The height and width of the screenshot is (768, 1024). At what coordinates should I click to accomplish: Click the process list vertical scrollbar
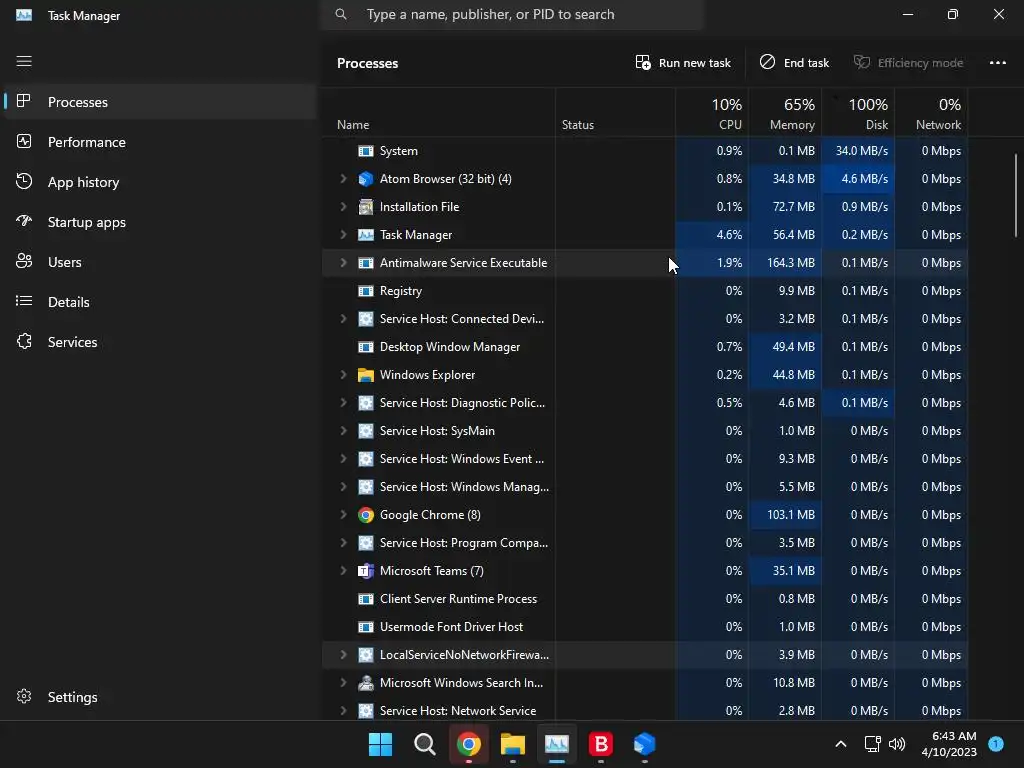(x=1016, y=195)
